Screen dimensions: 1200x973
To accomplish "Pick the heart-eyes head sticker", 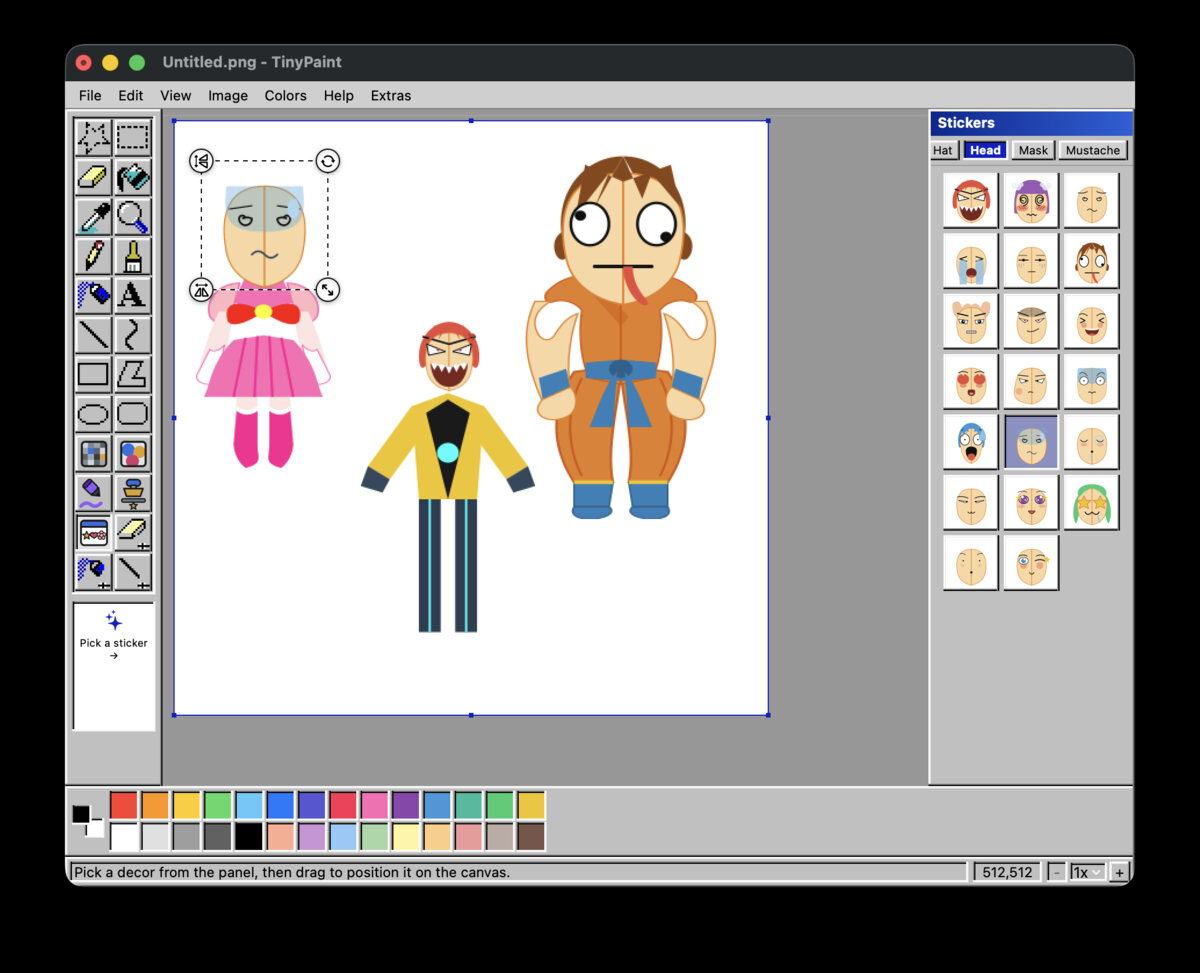I will (971, 381).
